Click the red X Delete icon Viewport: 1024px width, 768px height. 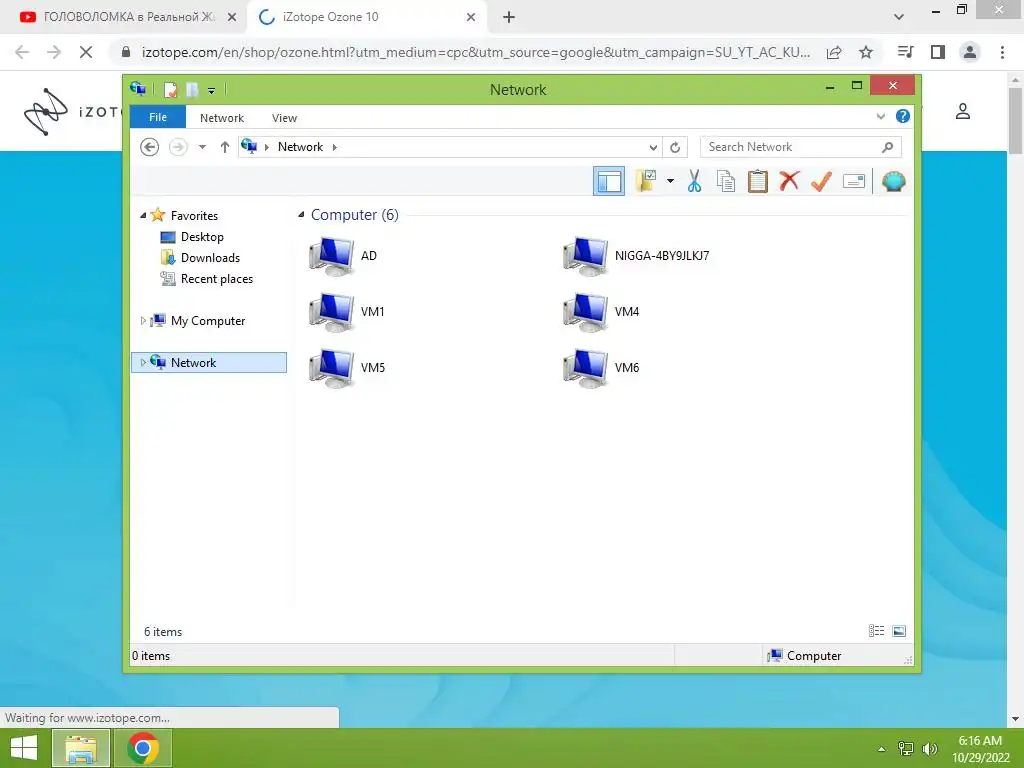(x=789, y=181)
